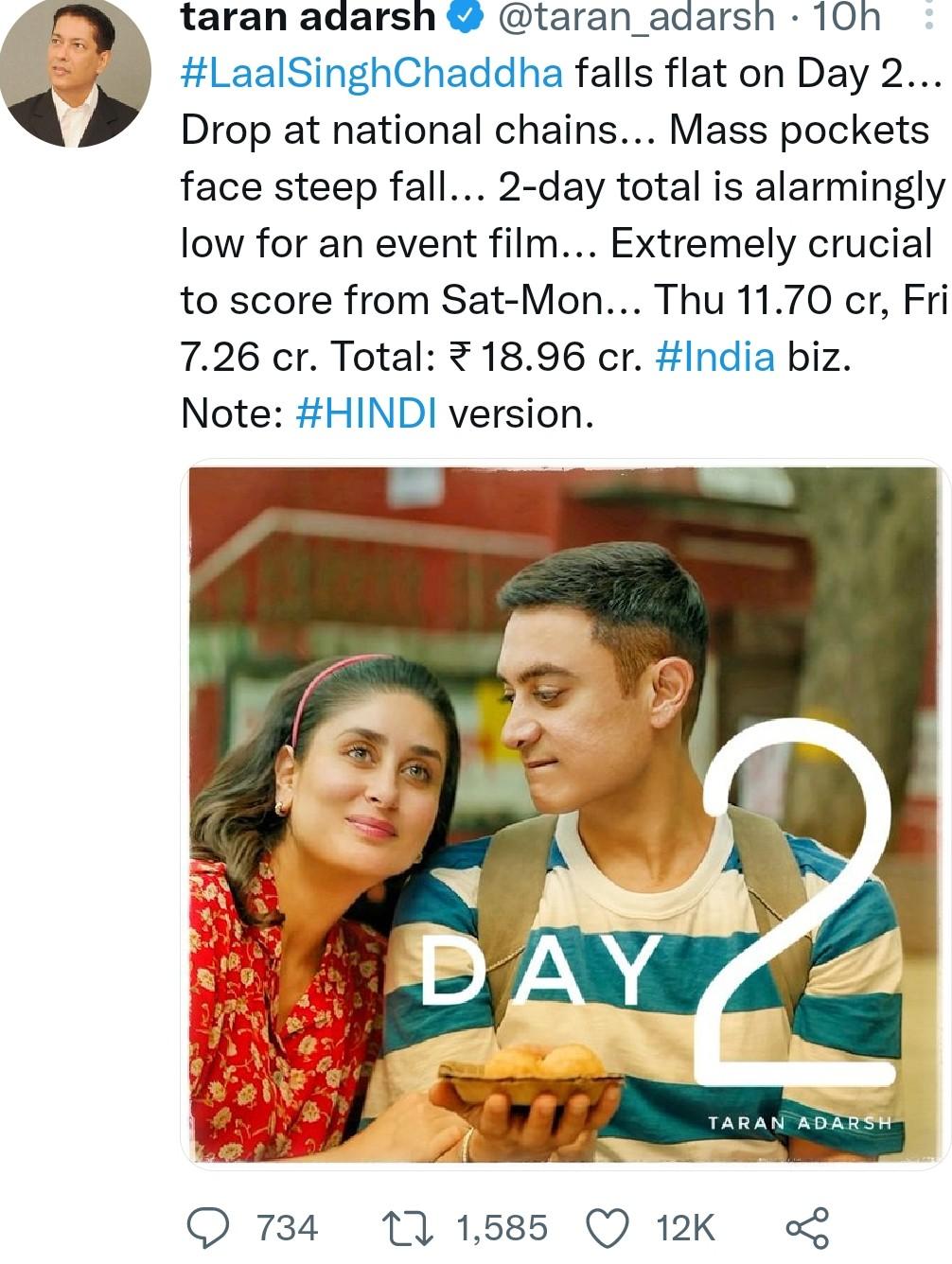Click the "TARAN ADARSH" watermark on the poster
Viewport: 952px width, 1264px height.
pos(800,1123)
